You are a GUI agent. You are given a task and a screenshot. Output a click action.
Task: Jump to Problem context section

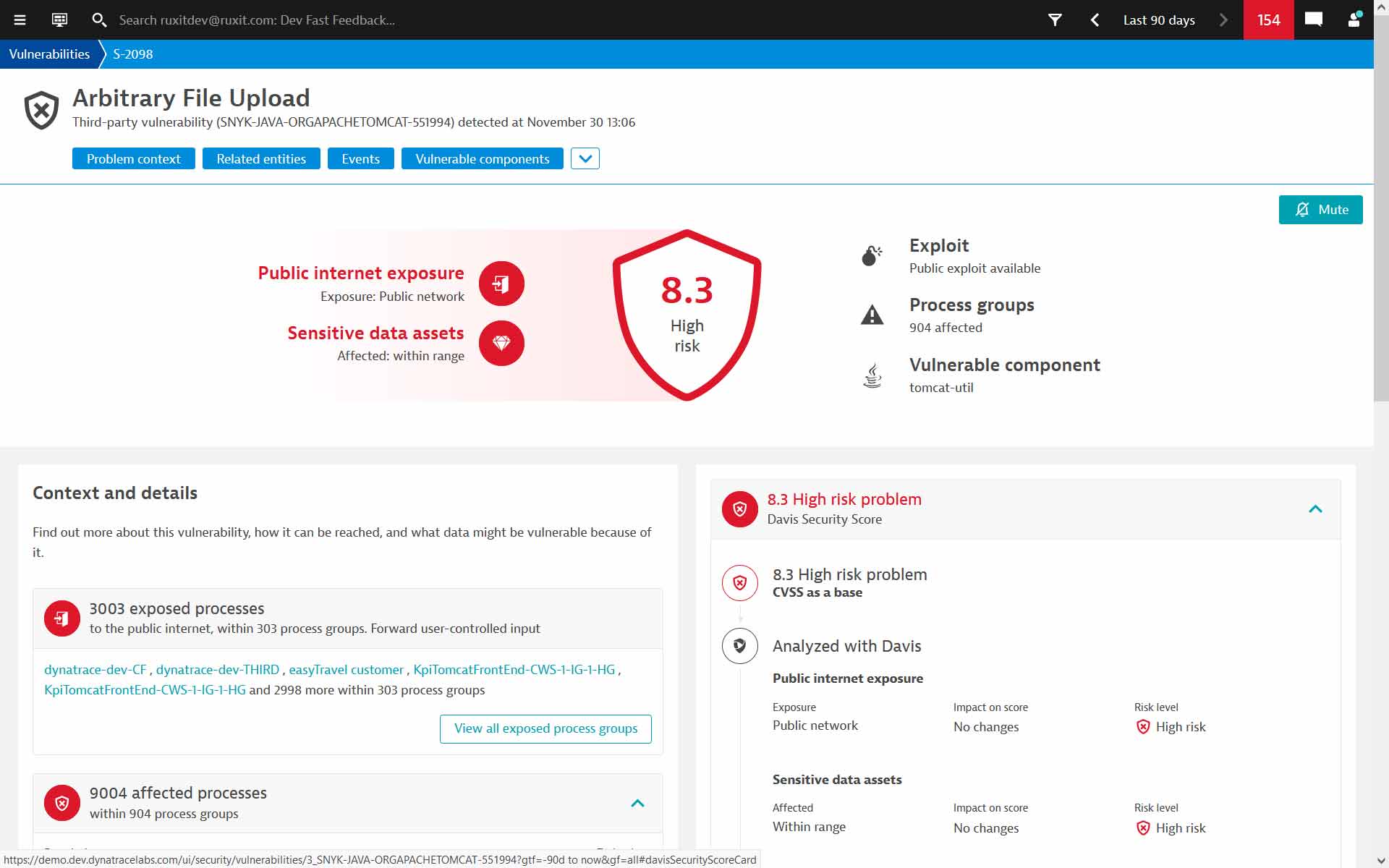(x=134, y=158)
